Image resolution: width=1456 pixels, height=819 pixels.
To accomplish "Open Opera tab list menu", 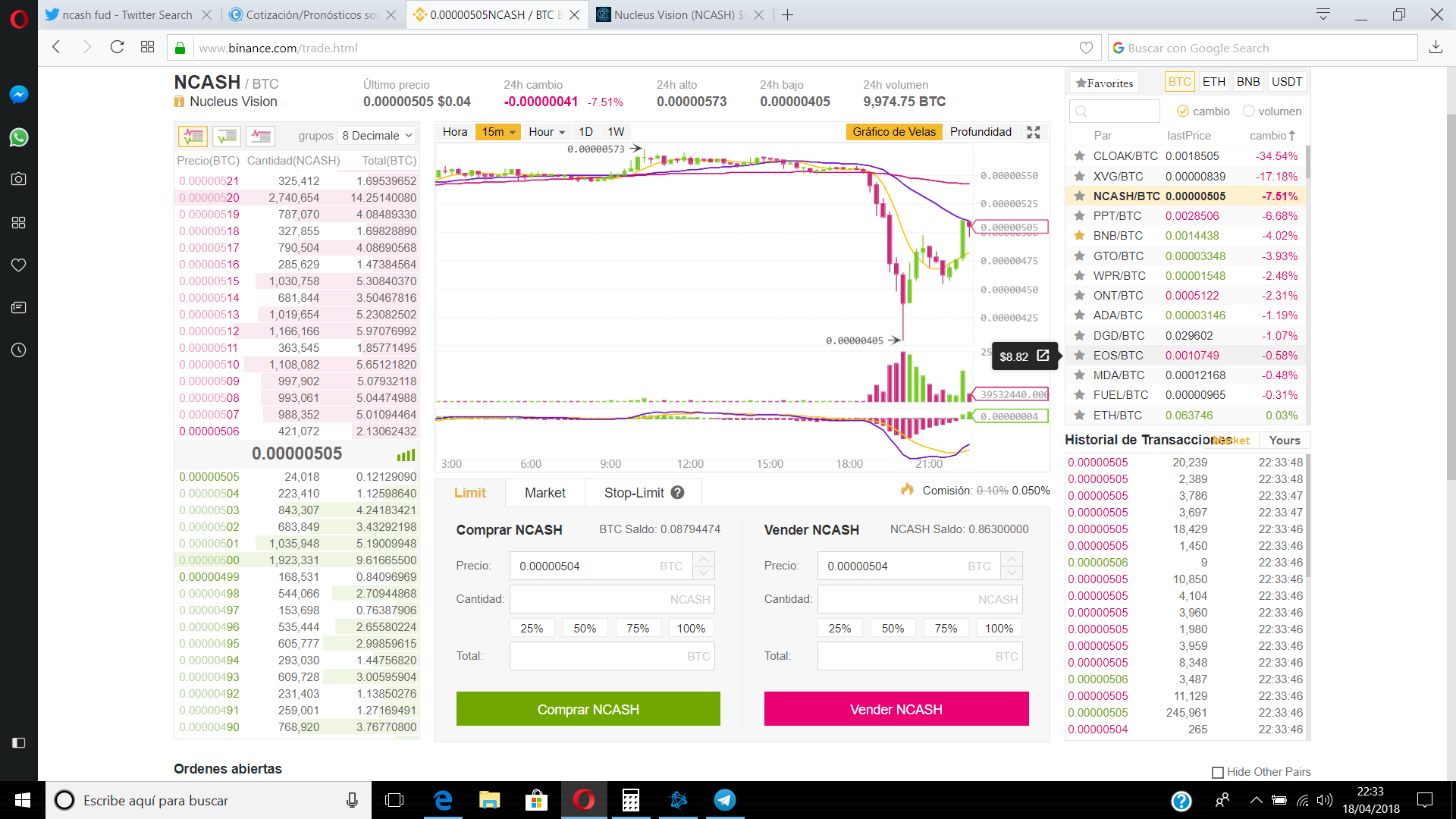I will (x=1323, y=14).
